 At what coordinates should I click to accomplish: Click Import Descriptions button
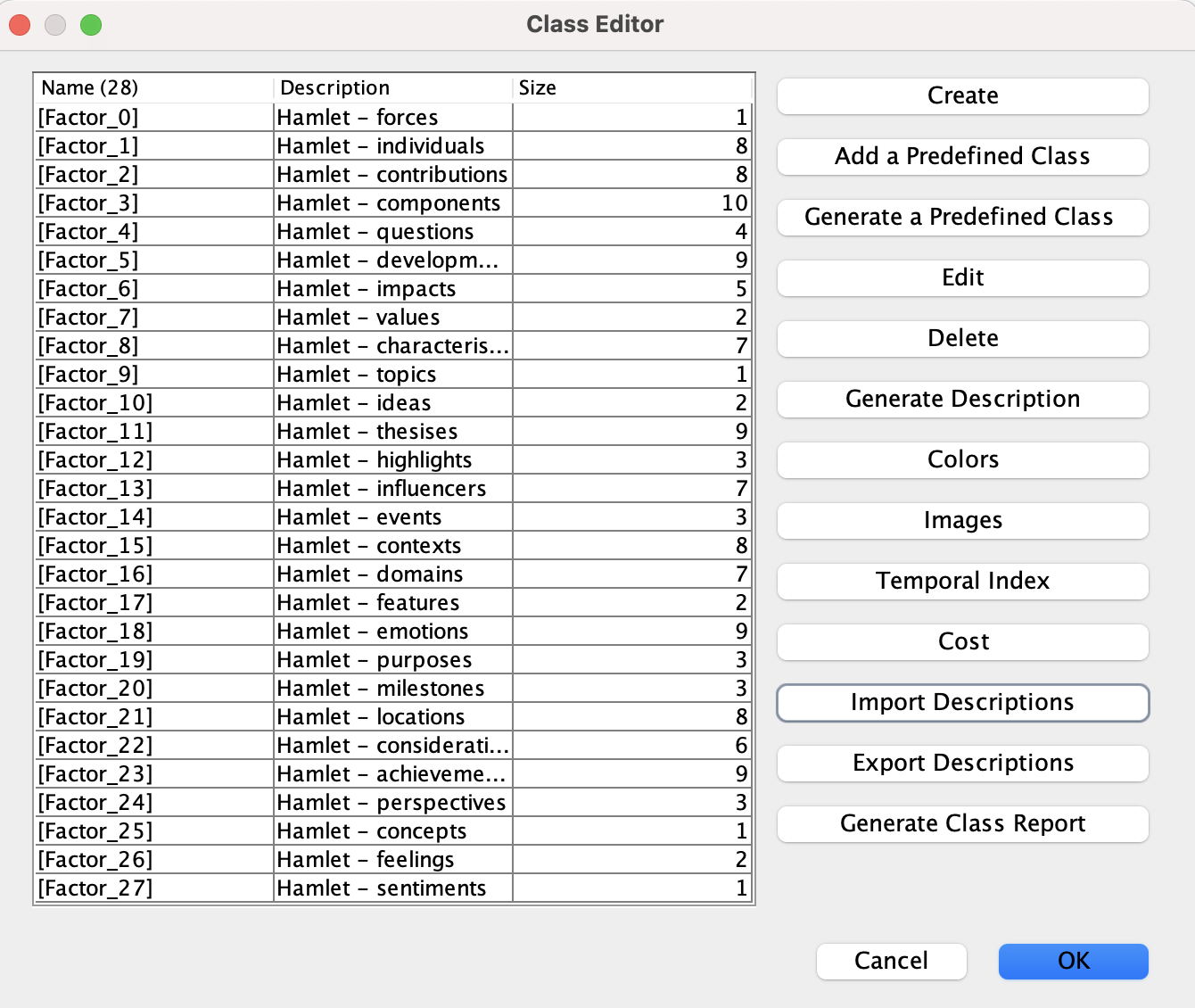click(x=962, y=702)
